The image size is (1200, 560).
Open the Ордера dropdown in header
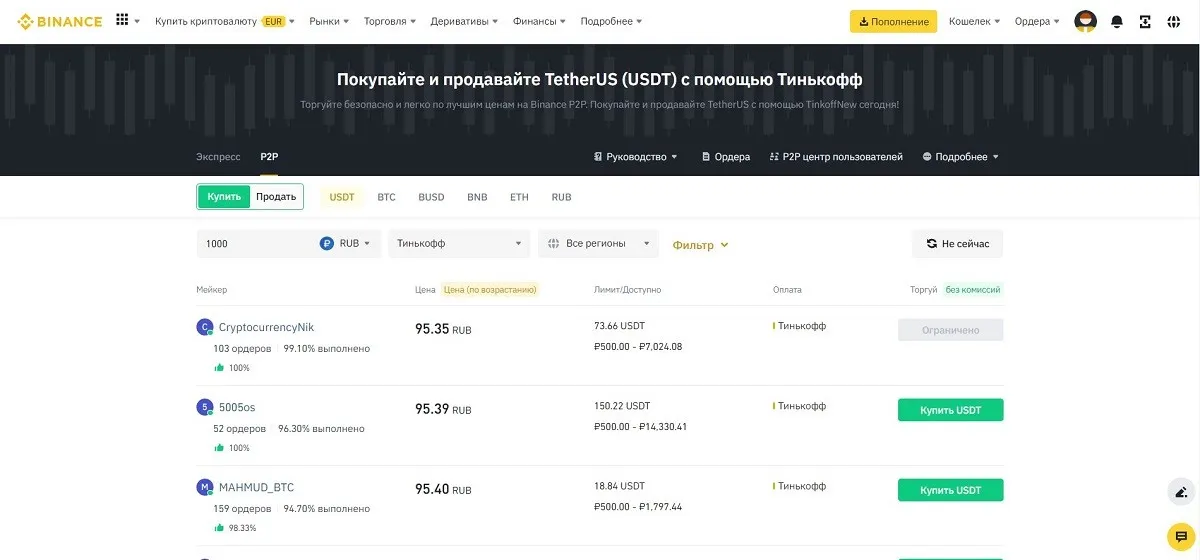coord(1037,21)
